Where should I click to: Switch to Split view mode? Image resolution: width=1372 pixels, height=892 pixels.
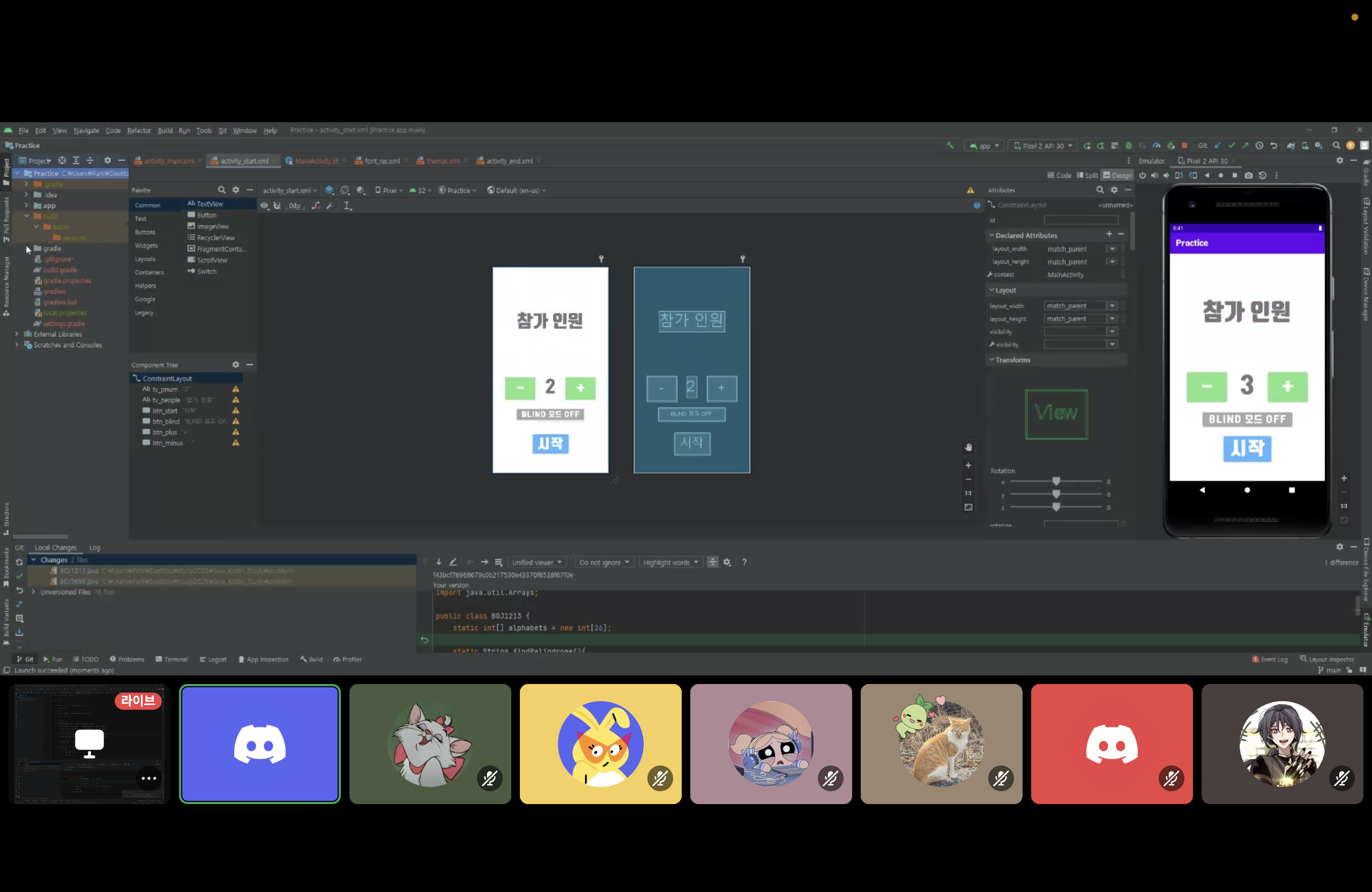(x=1087, y=175)
